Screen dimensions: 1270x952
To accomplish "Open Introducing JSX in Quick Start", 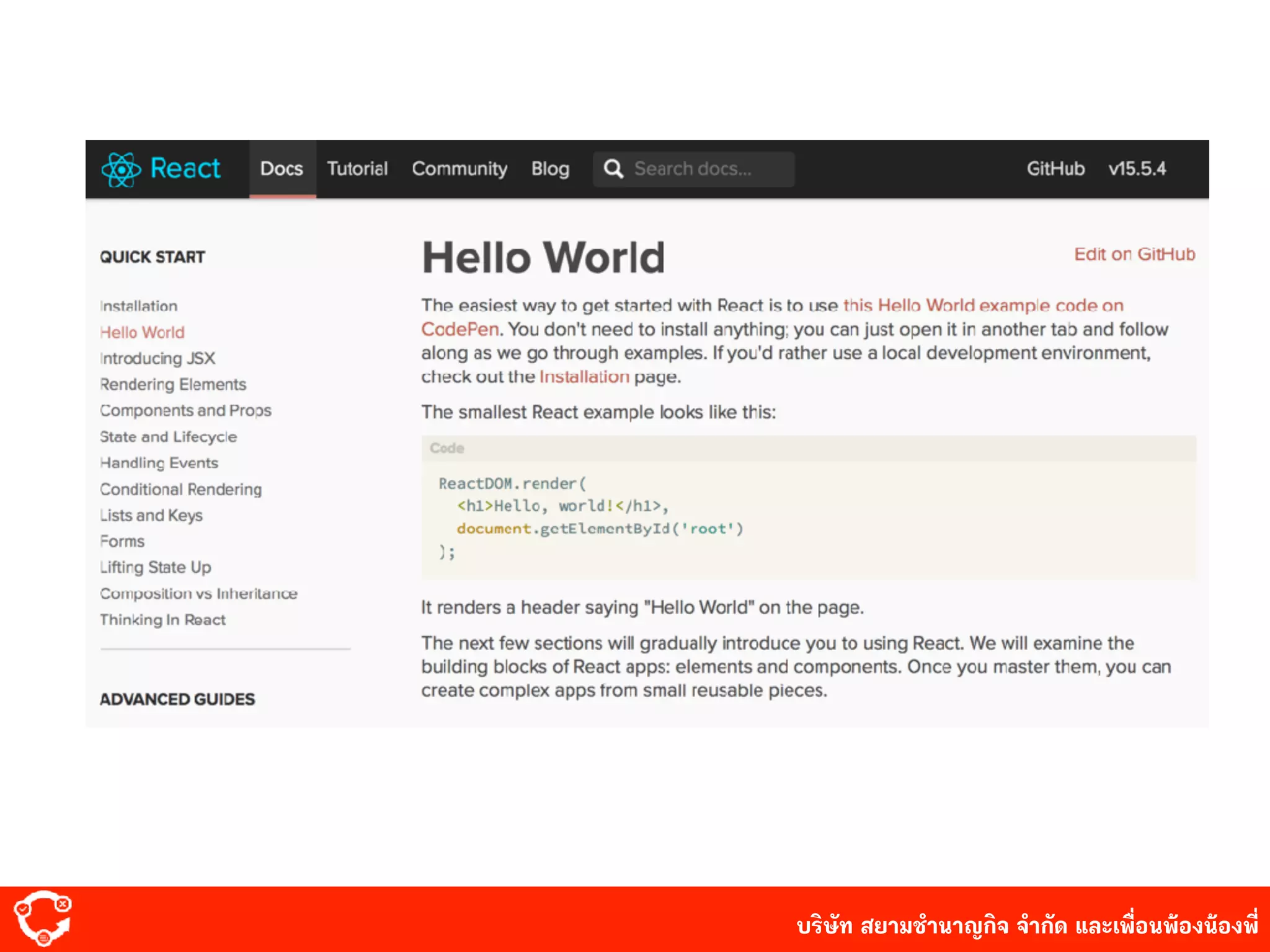I will pos(158,358).
